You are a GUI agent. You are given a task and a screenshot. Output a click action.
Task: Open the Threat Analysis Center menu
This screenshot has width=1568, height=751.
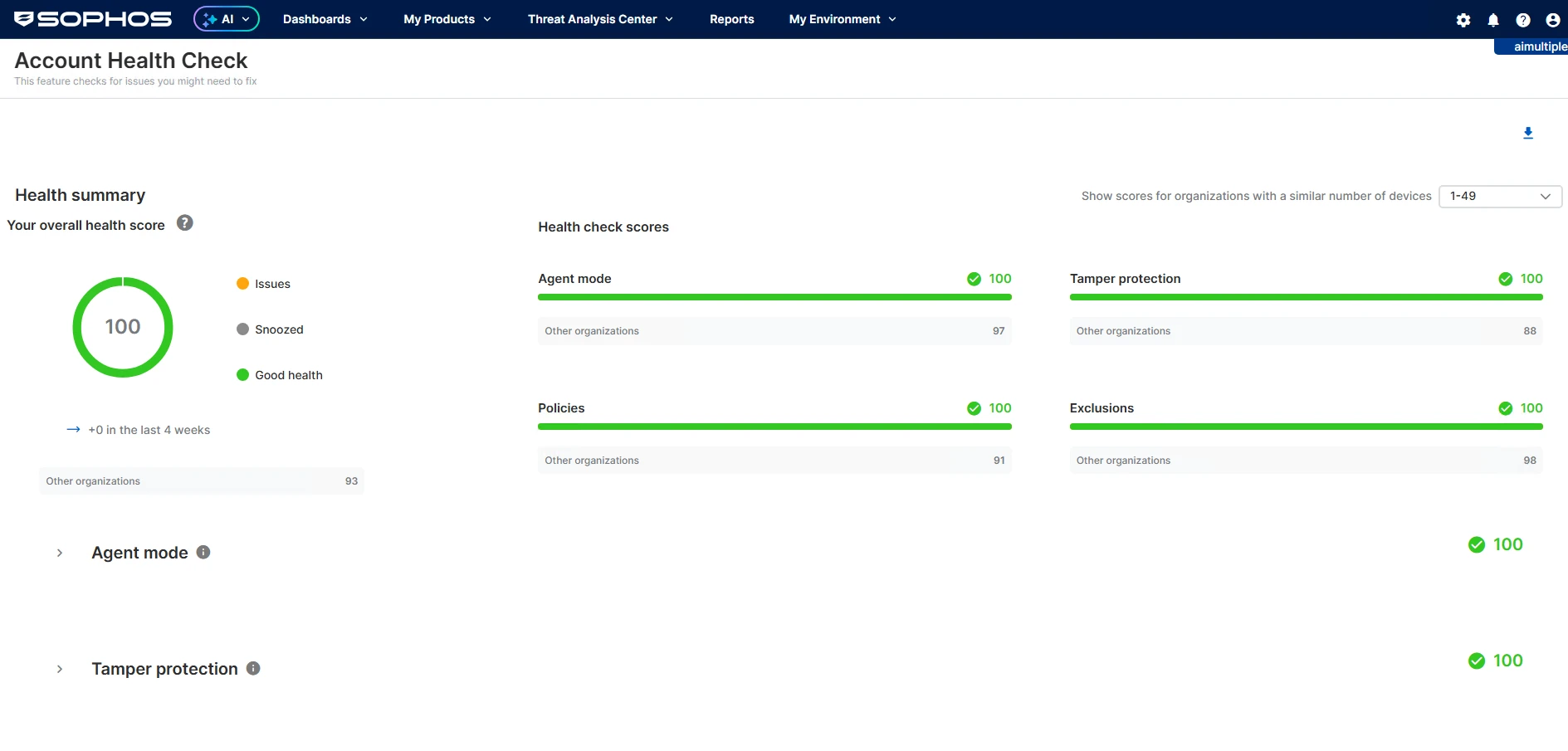click(600, 19)
